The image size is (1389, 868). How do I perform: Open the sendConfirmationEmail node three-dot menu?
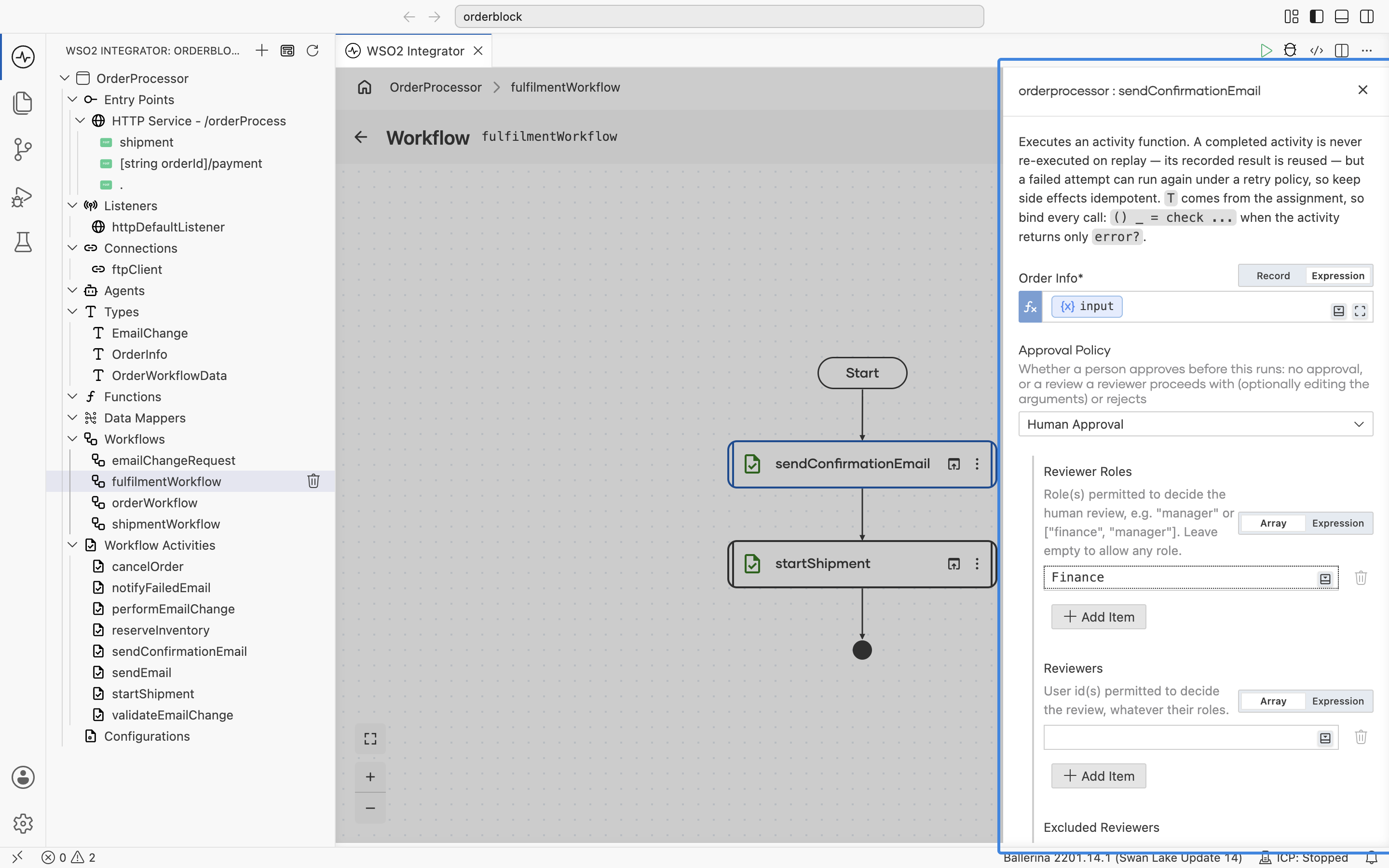pos(977,464)
